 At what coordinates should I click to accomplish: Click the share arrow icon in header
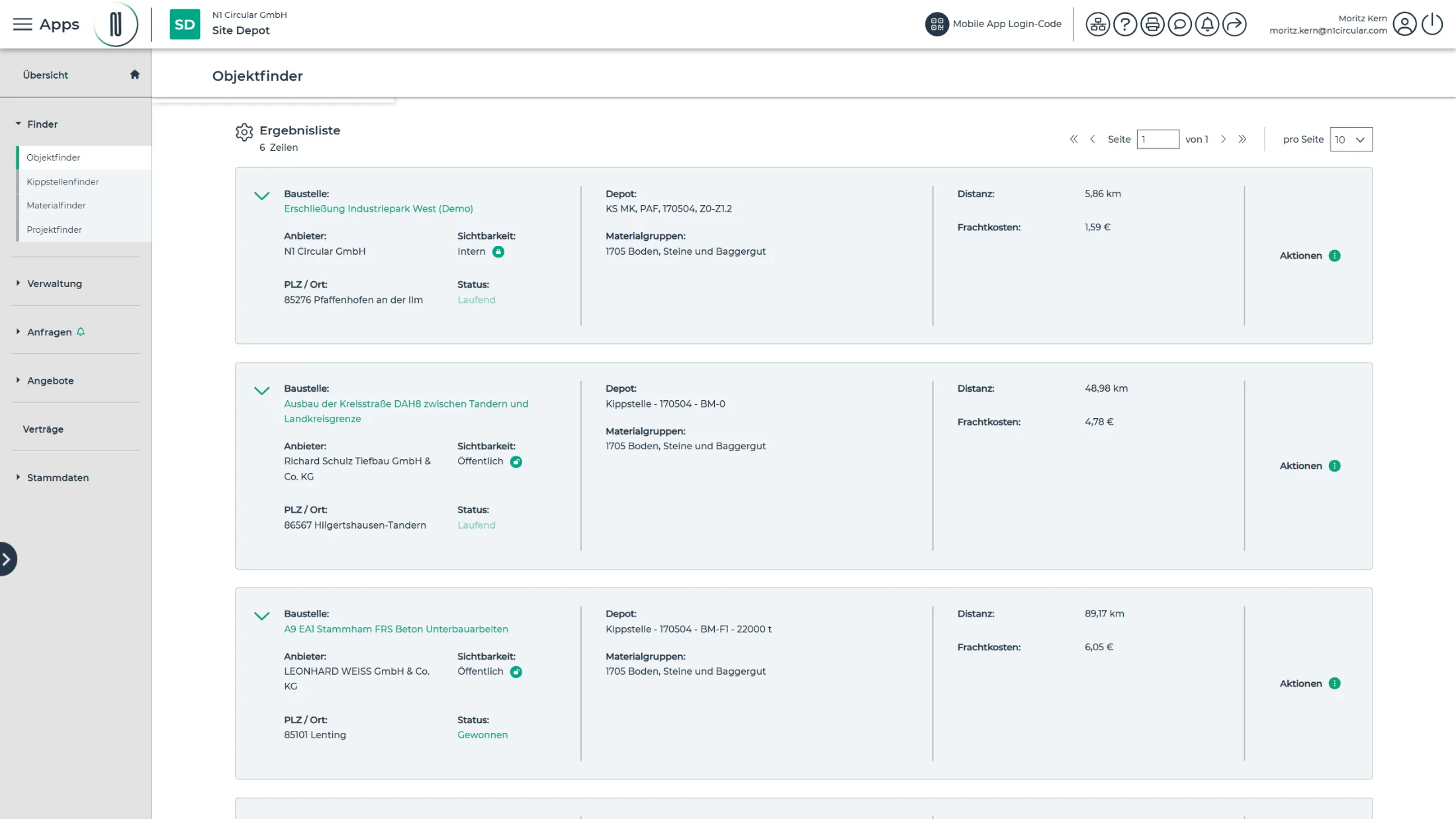coord(1234,24)
